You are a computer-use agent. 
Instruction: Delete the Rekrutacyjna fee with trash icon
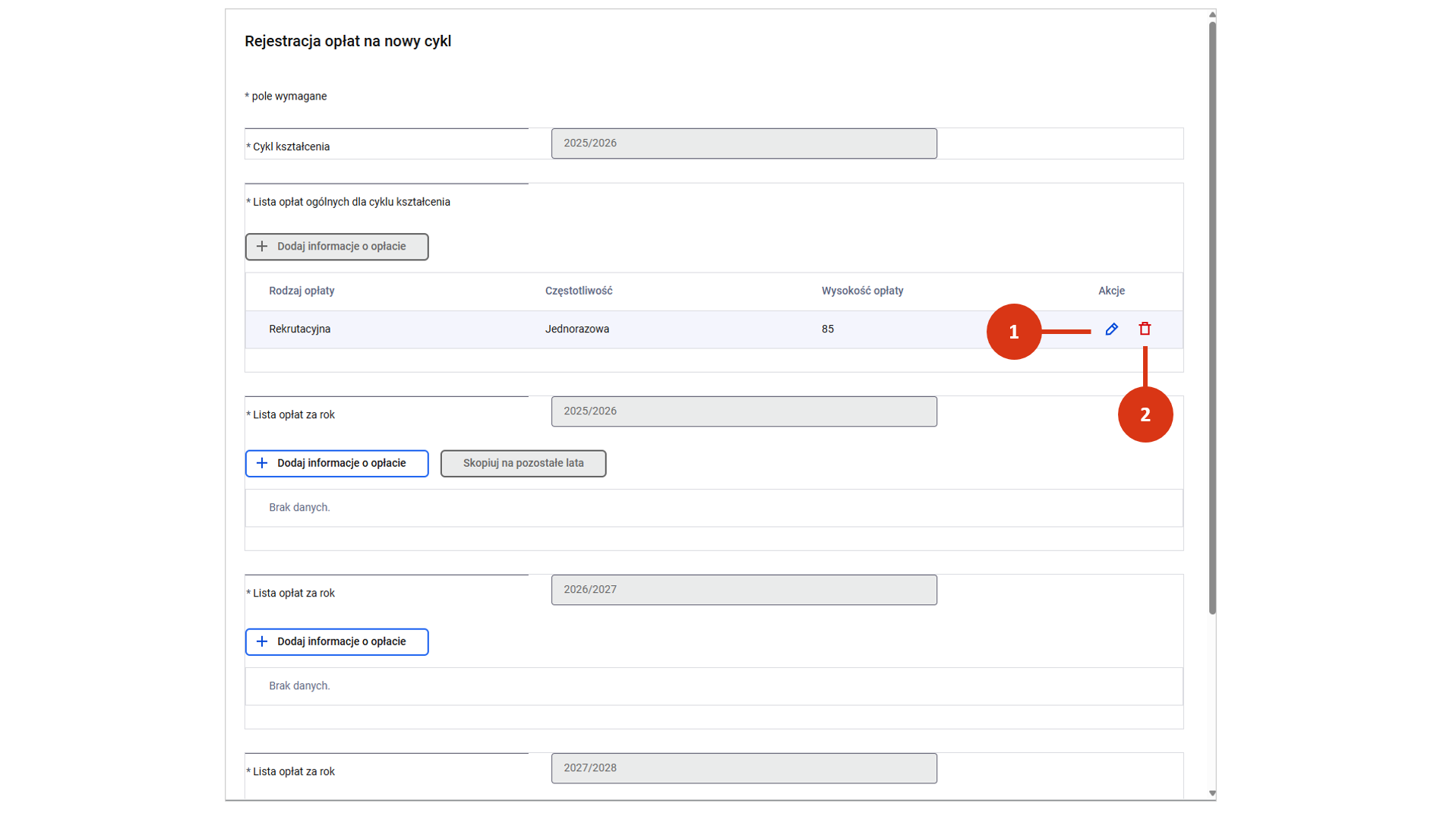[x=1145, y=329]
